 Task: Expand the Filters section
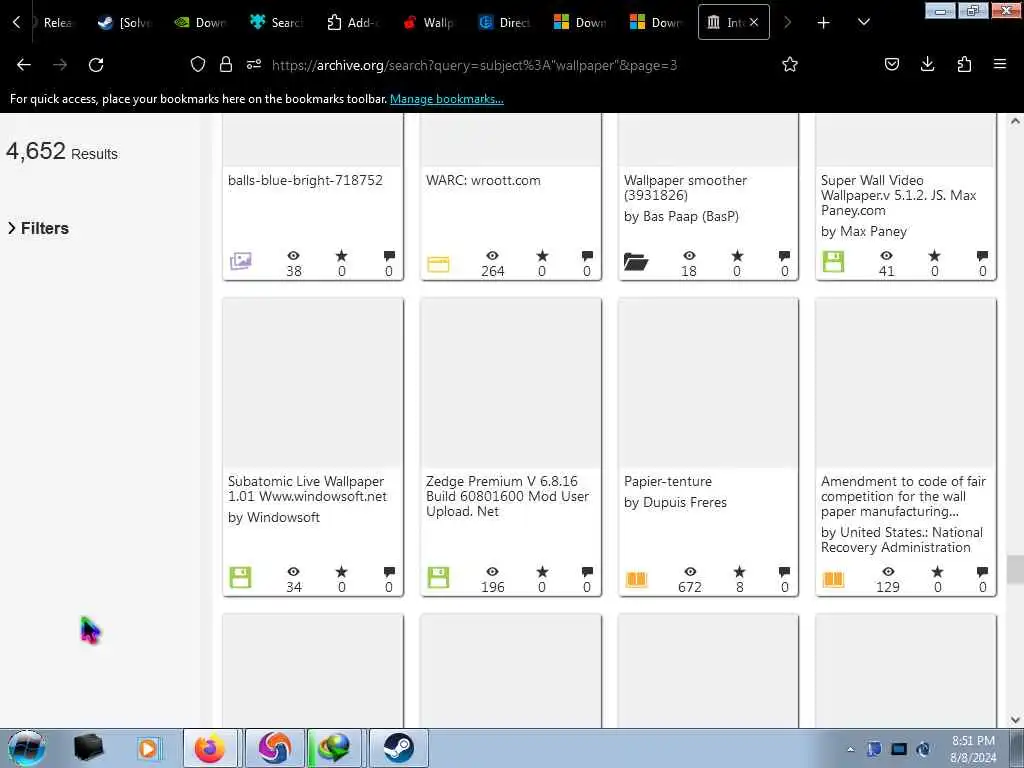pos(38,228)
